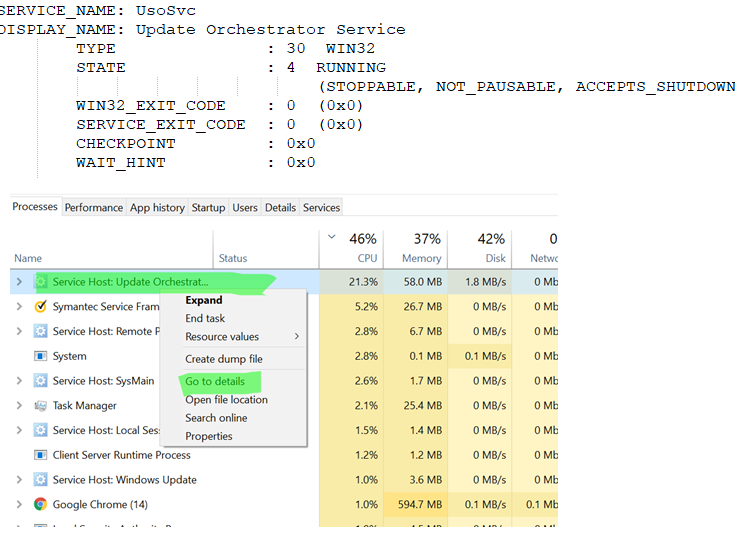Switch to the Performance tab
Screen dimensions: 736x536
[x=93, y=207]
